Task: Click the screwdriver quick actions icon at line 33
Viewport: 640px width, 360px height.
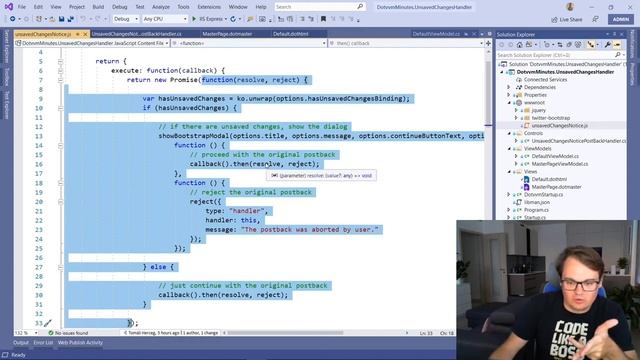Action: click(48, 323)
